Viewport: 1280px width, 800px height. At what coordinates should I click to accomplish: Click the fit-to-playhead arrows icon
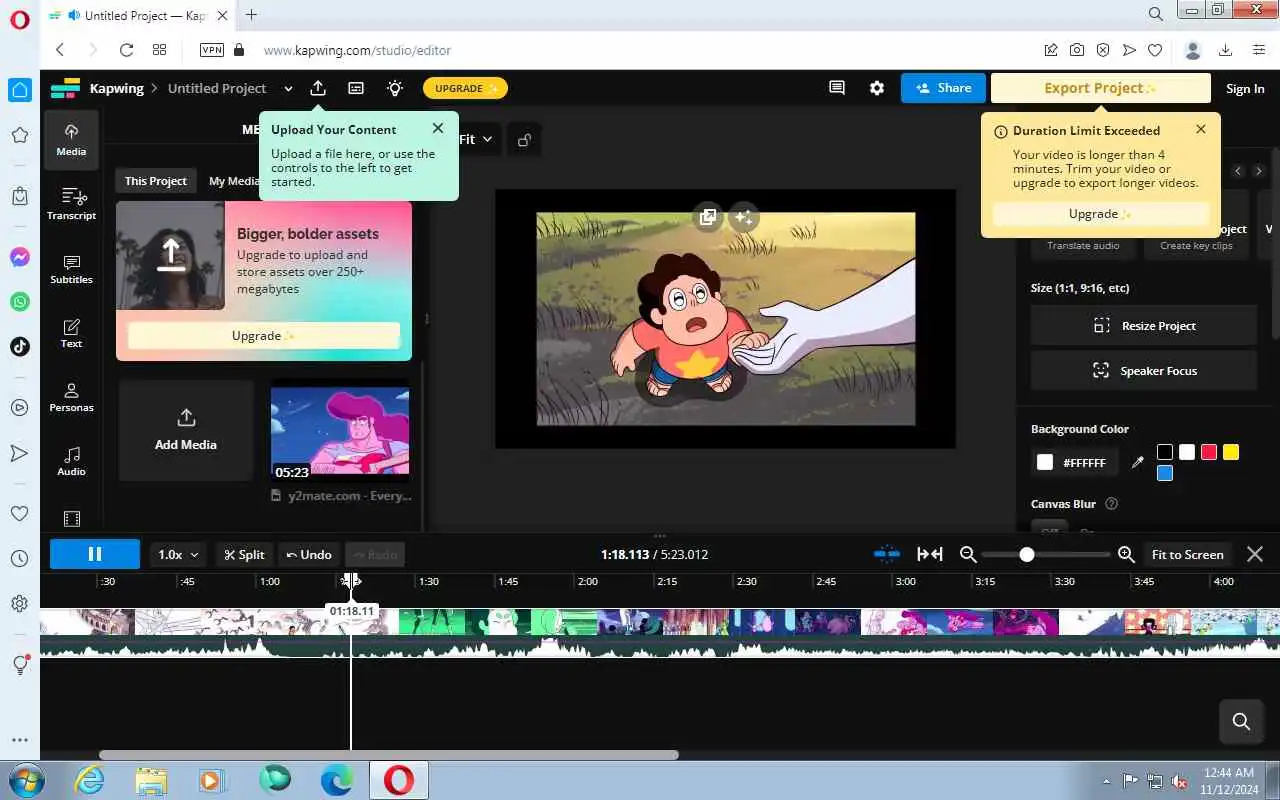pos(930,554)
